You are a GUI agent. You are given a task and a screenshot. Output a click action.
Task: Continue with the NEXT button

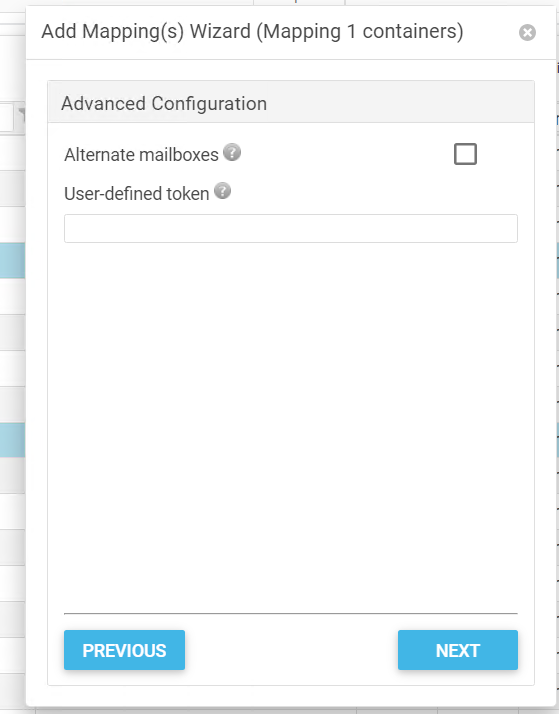point(457,650)
